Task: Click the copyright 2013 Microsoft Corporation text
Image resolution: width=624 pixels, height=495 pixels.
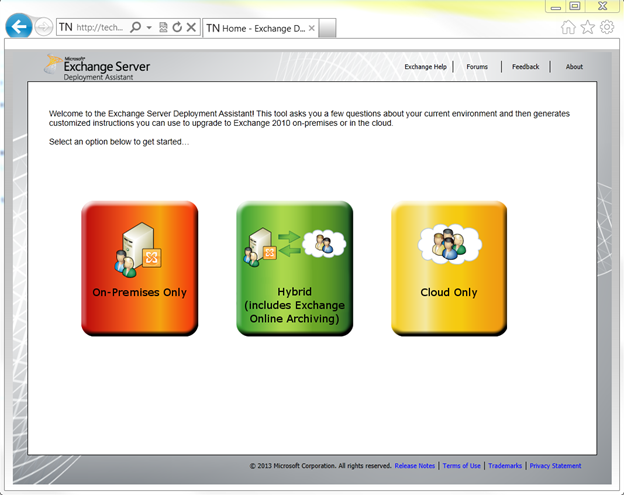Action: point(320,466)
